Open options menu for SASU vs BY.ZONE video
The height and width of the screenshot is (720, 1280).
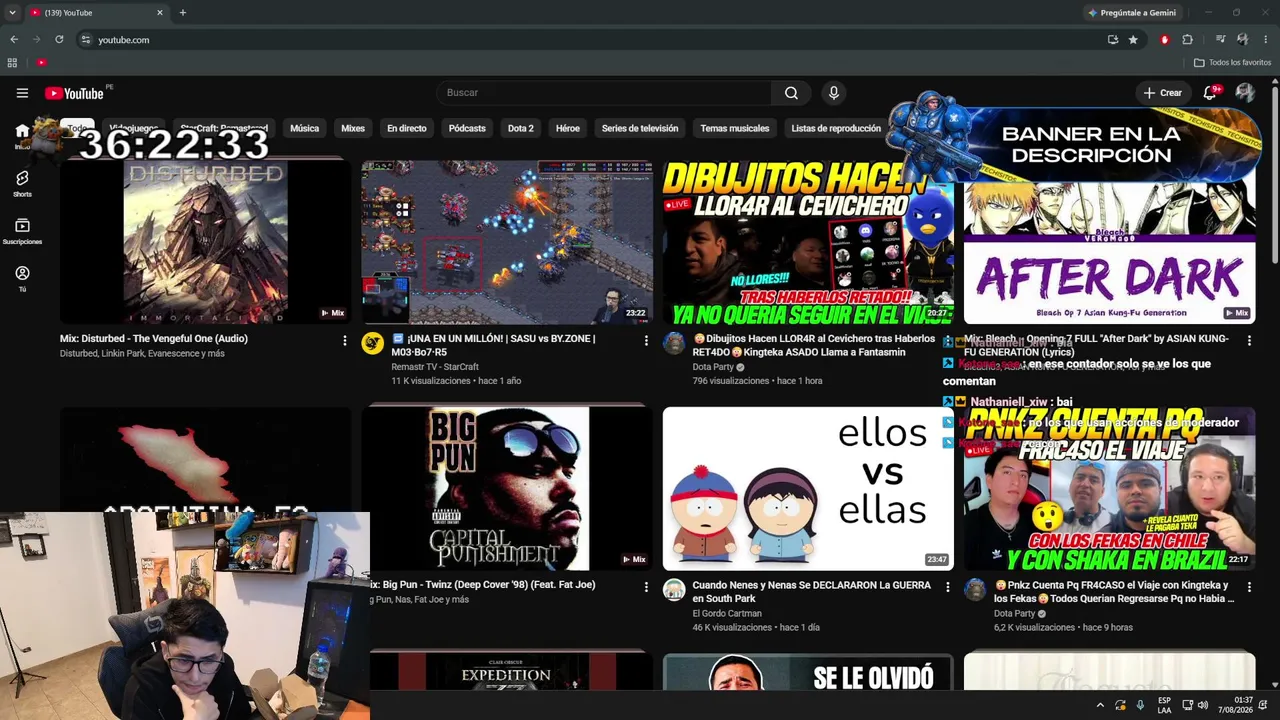coord(646,341)
